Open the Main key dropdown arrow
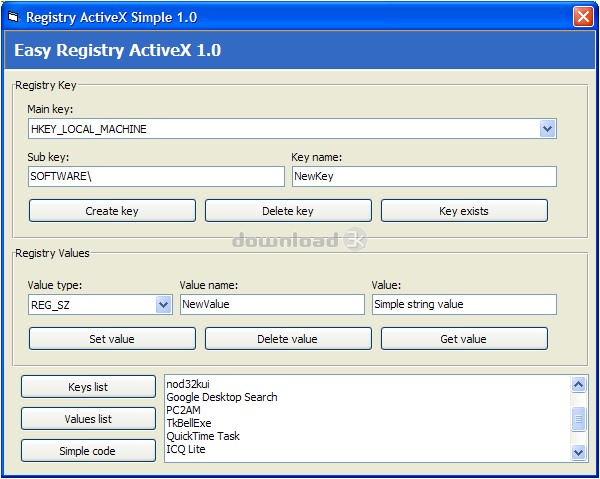The image size is (600, 479). 548,129
